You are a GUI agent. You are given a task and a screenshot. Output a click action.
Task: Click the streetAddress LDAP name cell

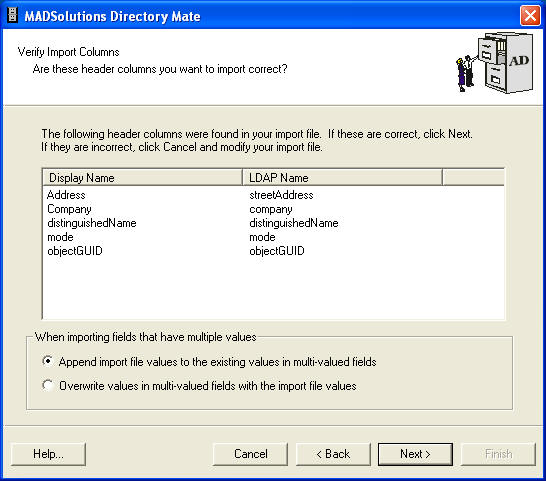pos(281,195)
